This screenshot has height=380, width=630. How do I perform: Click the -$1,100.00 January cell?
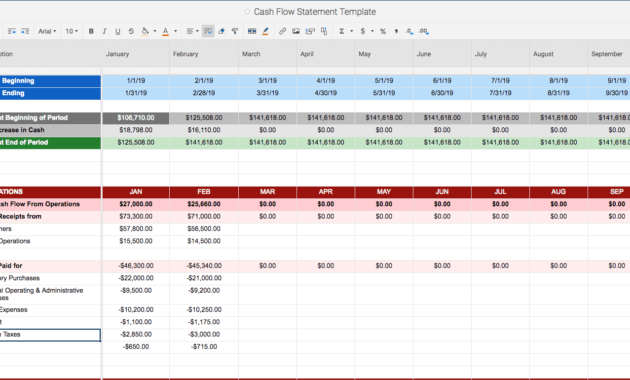[x=135, y=322]
